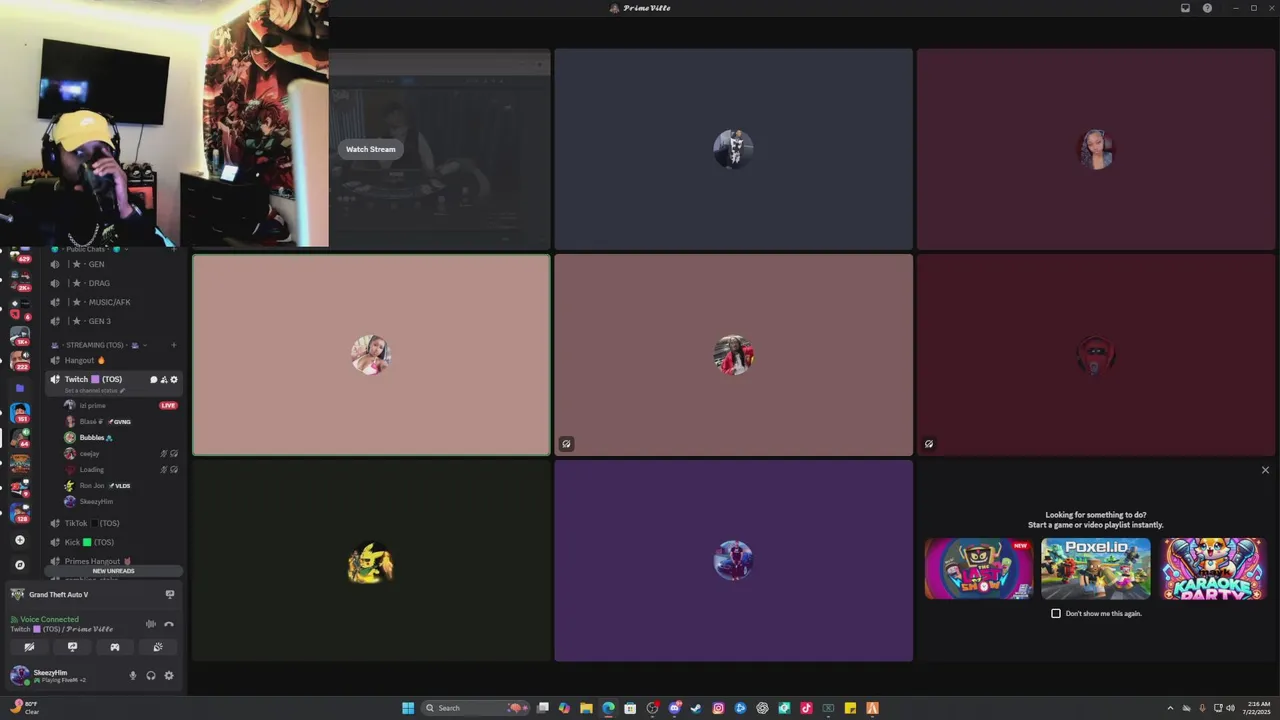Open the server icon with 161 badge
This screenshot has height=720, width=1280.
pos(19,412)
